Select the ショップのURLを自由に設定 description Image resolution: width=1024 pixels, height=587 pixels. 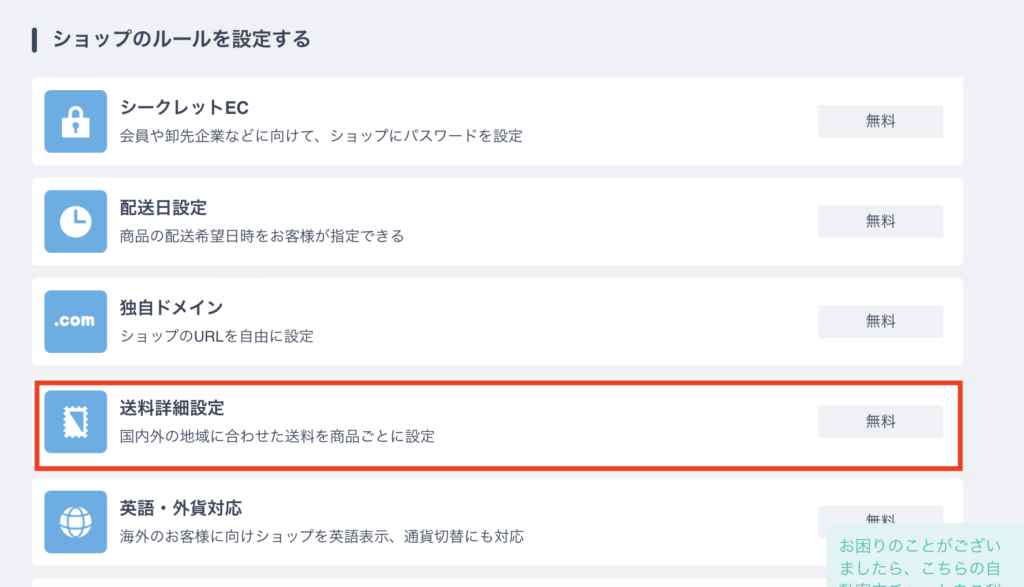click(x=217, y=336)
